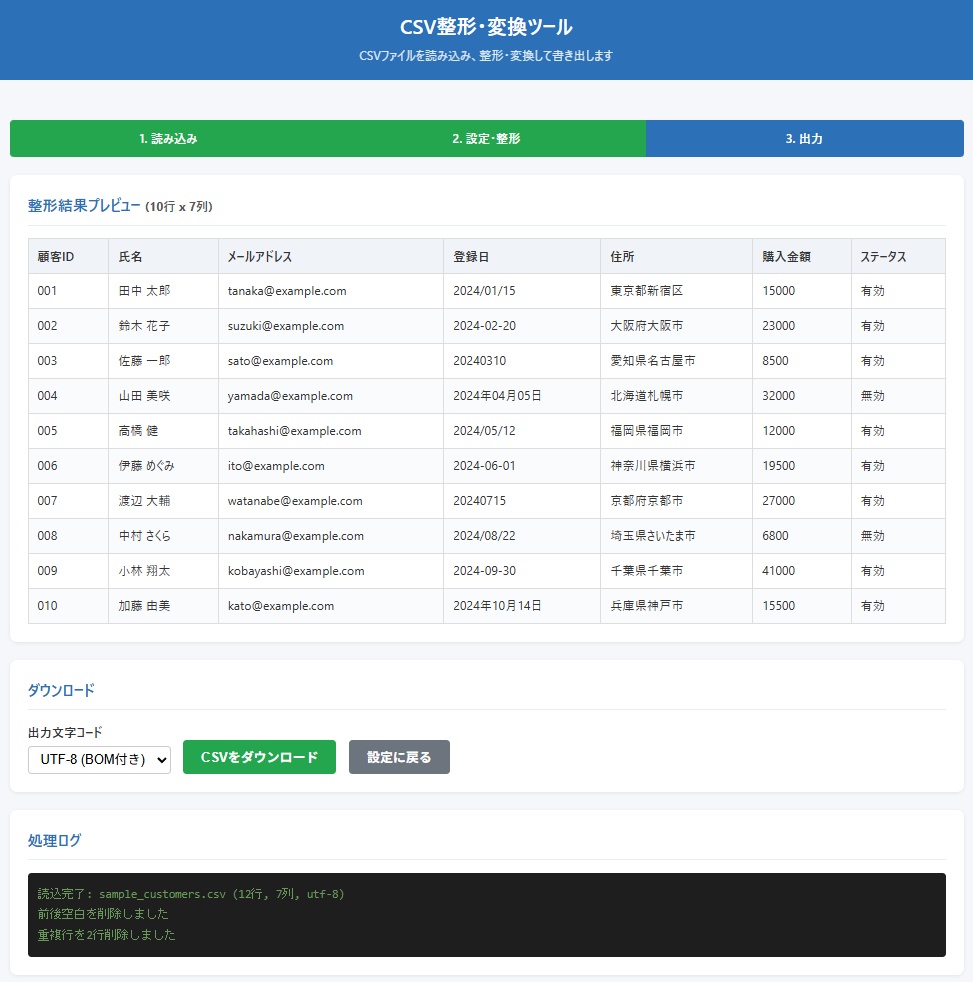Select the 重複行を2行削除しました log entry
Screen dimensions: 973x982
(104, 935)
